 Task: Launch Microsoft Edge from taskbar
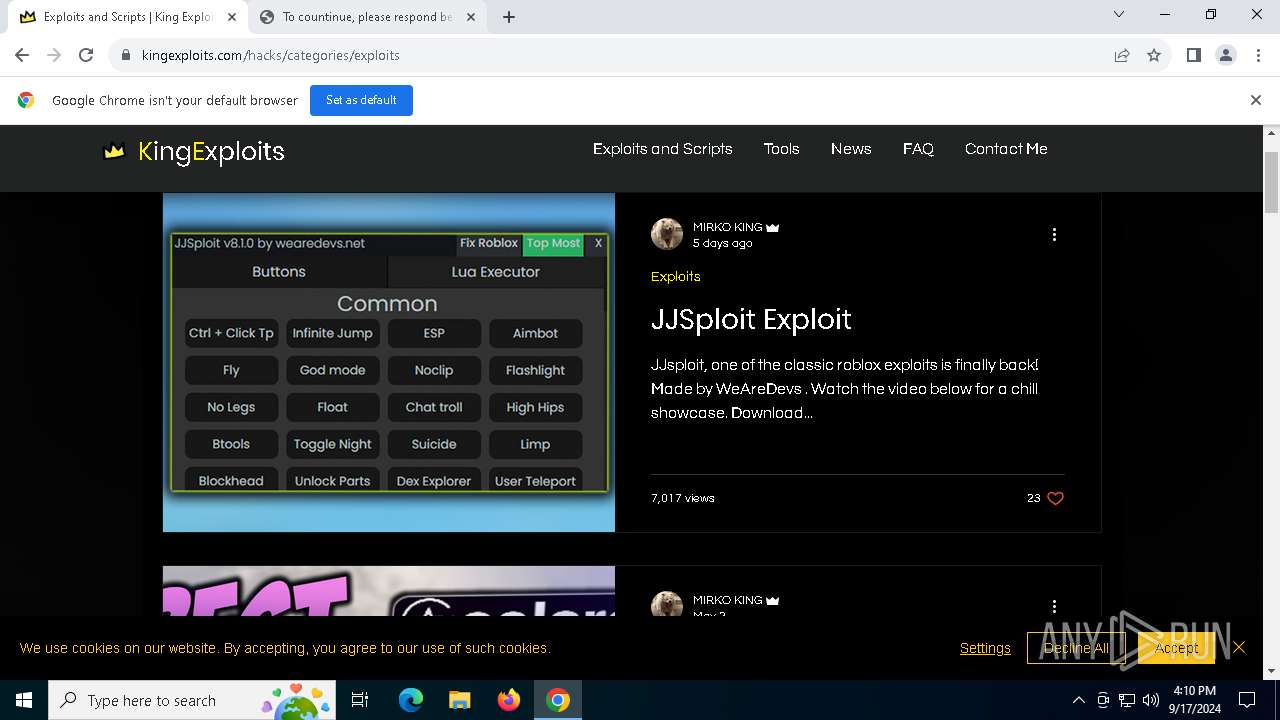411,700
